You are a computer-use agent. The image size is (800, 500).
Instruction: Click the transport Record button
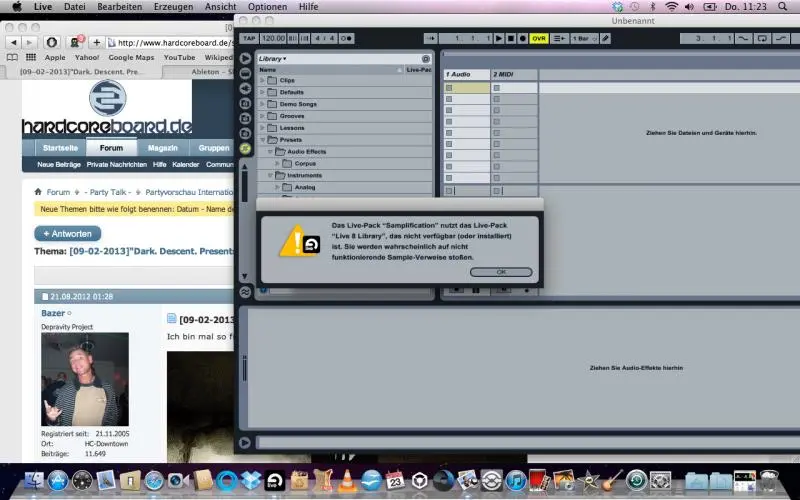tap(521, 38)
